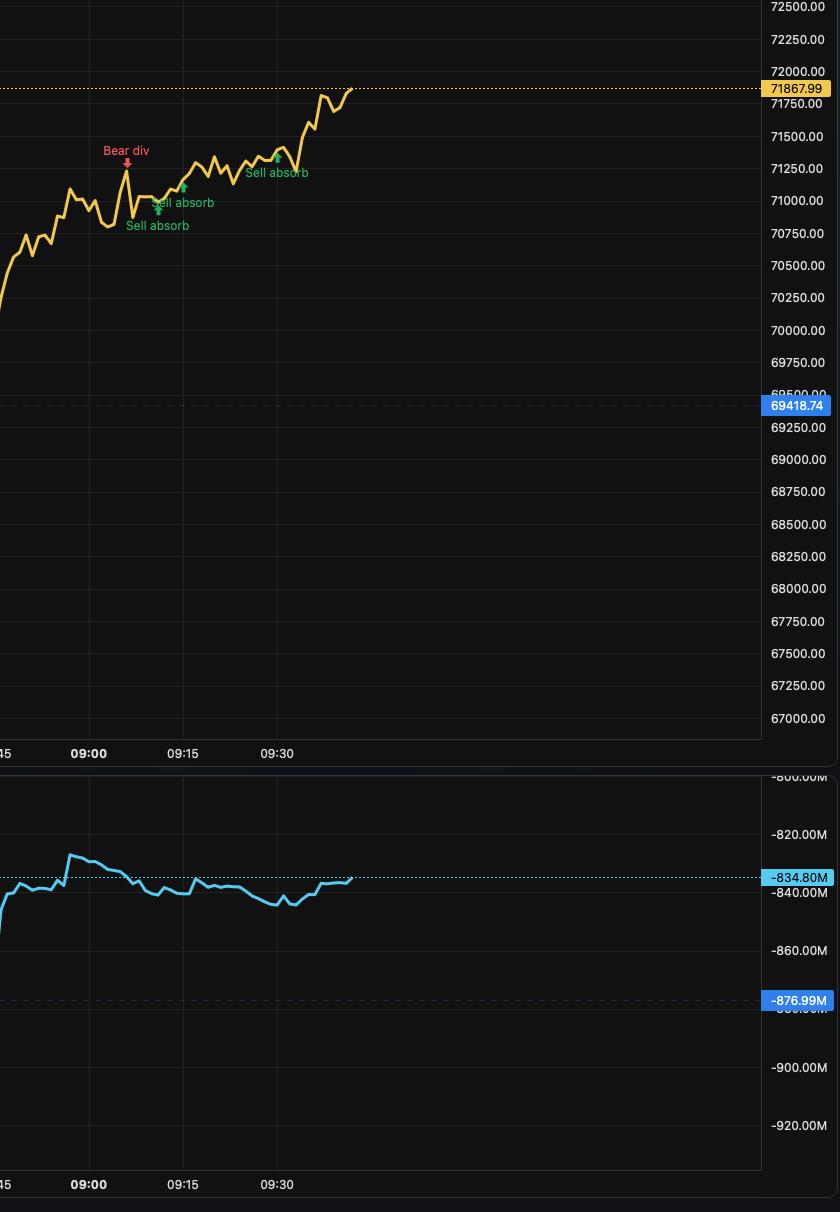Click the yellow price line's latest endpoint

(x=351, y=89)
